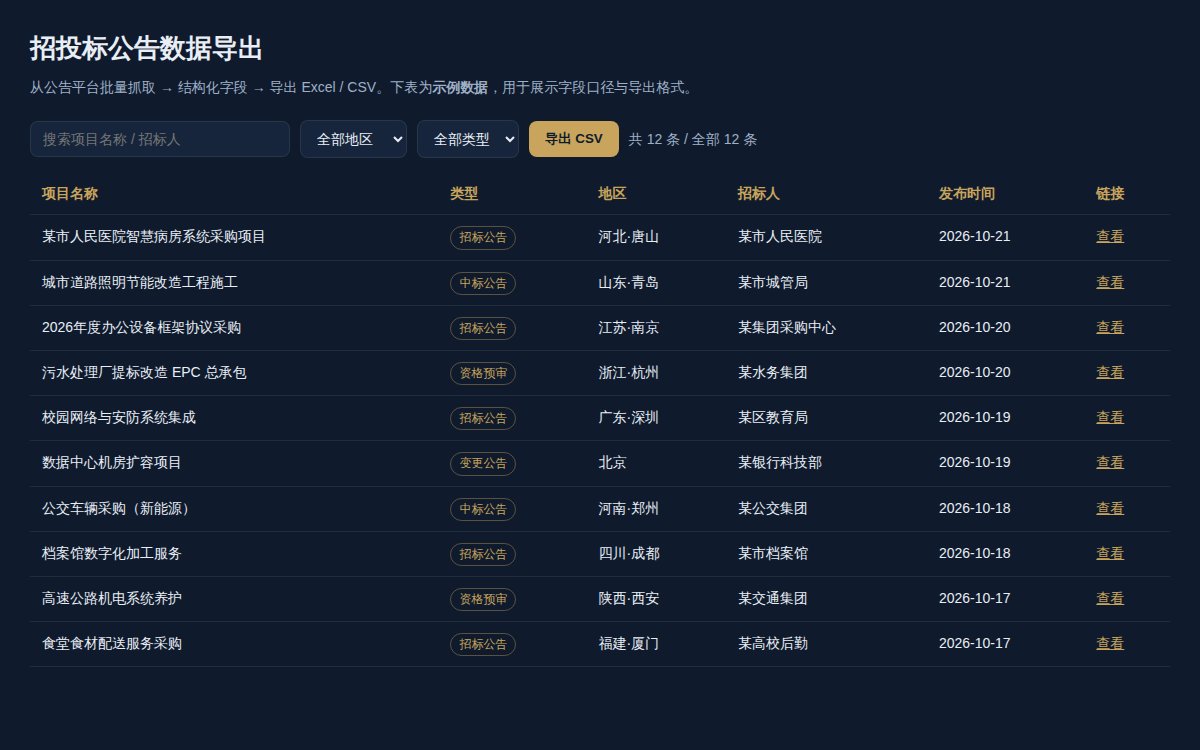The width and height of the screenshot is (1200, 750).
Task: Click the 2026-10-18 date in 某市档案馆 row
Action: 975,554
